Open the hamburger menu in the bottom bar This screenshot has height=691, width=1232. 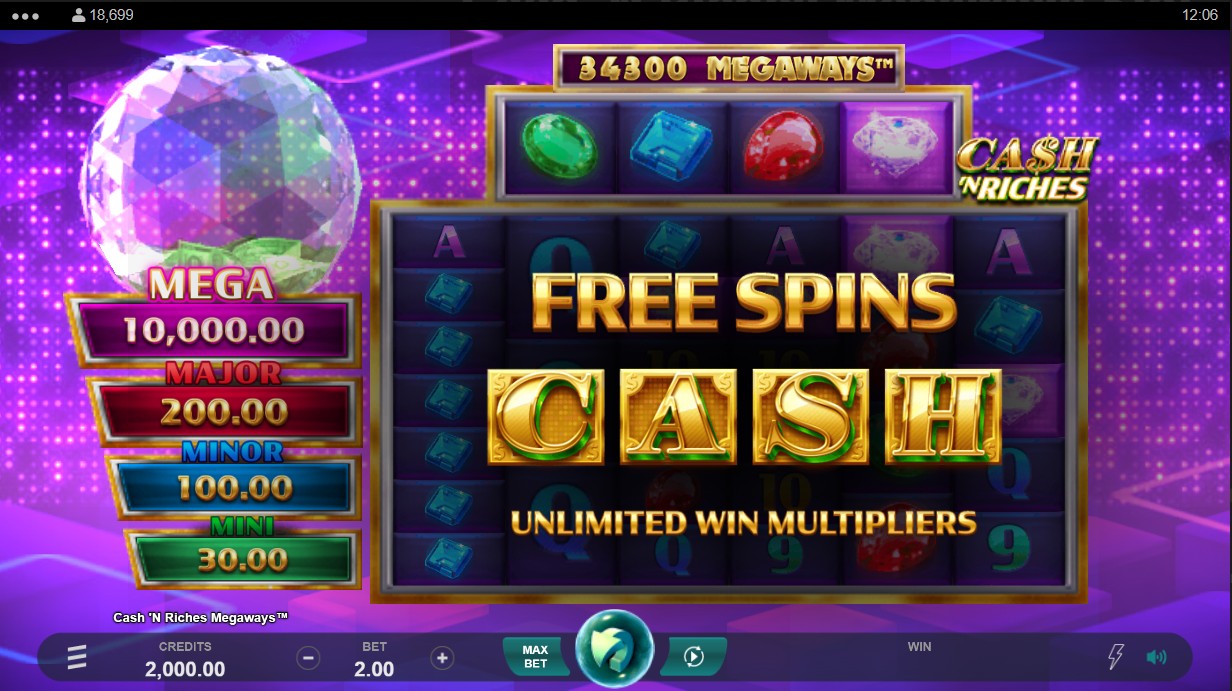pyautogui.click(x=77, y=657)
